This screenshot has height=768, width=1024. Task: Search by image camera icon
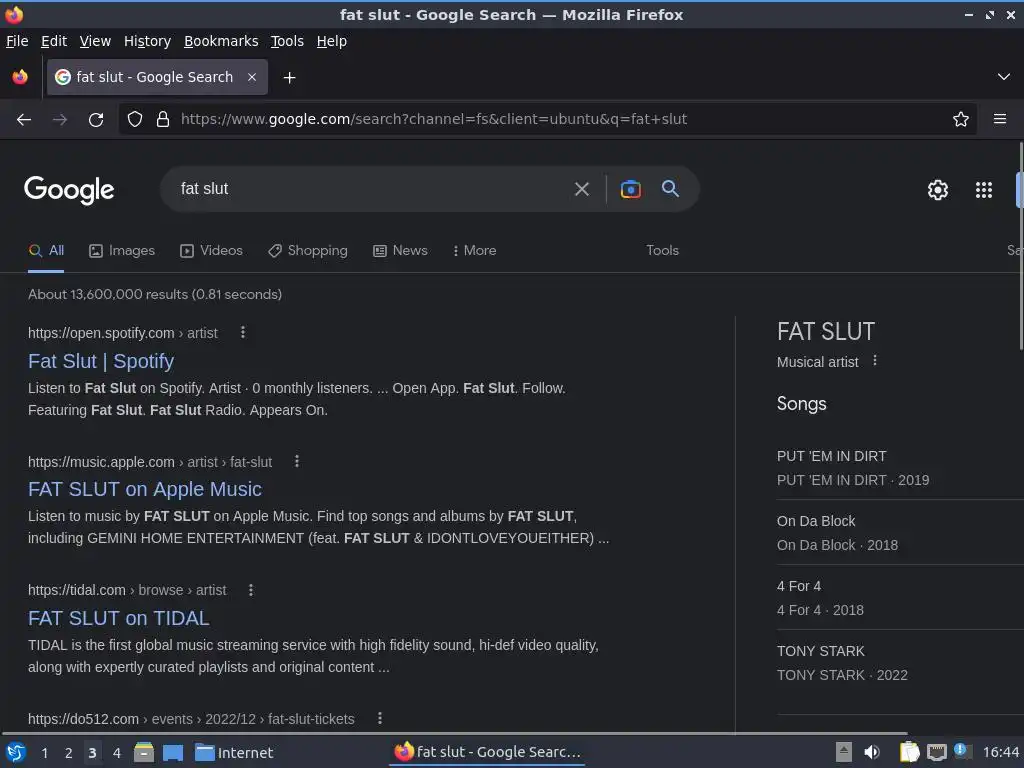(630, 189)
